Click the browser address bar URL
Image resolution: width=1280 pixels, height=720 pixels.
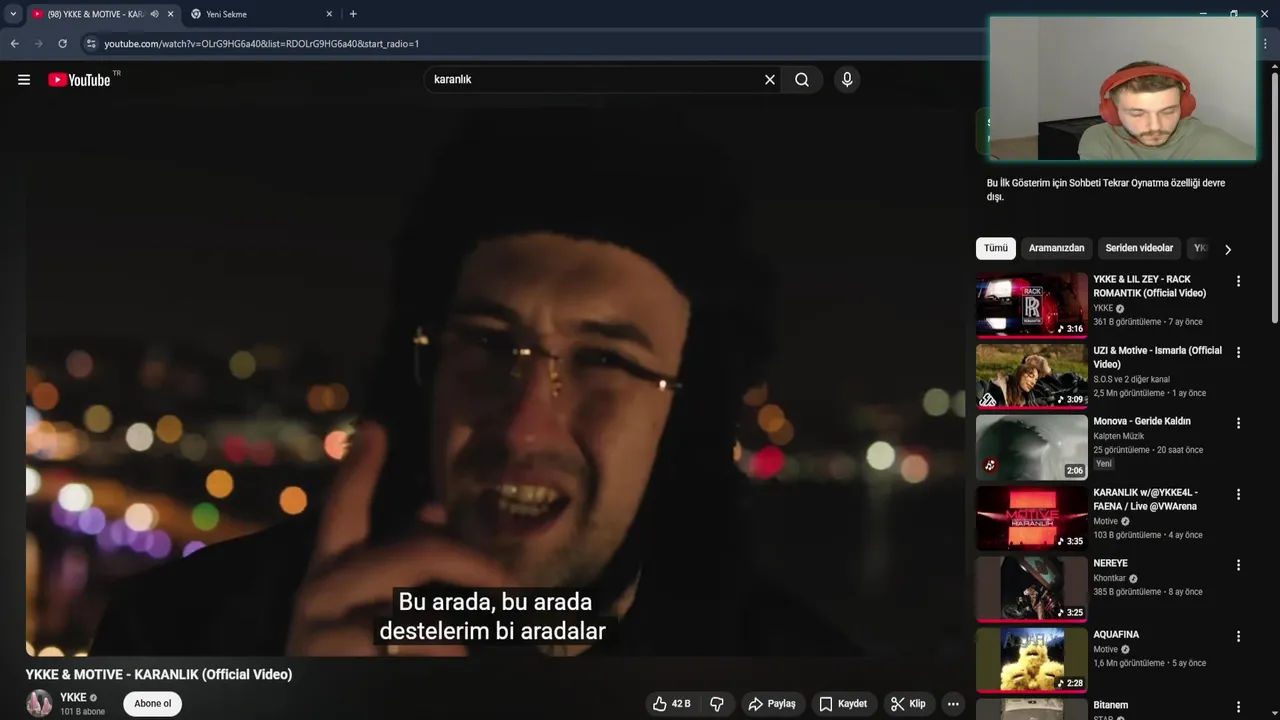point(262,44)
